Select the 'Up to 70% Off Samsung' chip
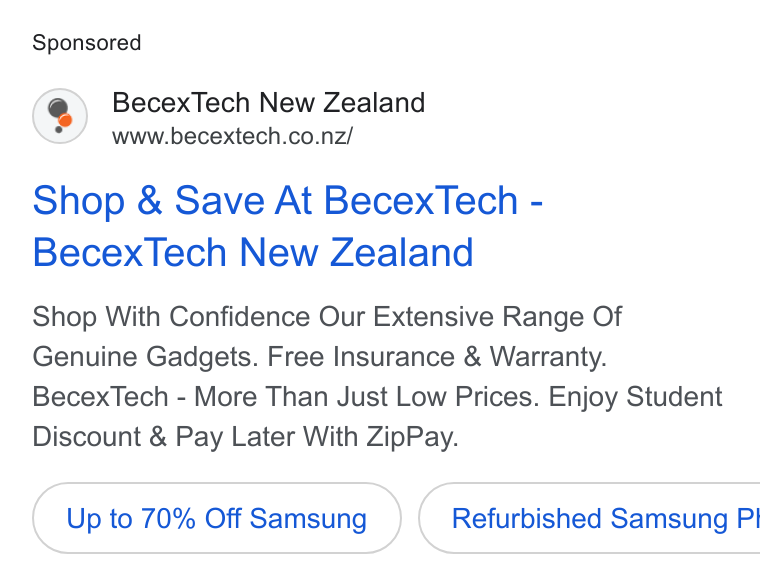 pos(217,518)
